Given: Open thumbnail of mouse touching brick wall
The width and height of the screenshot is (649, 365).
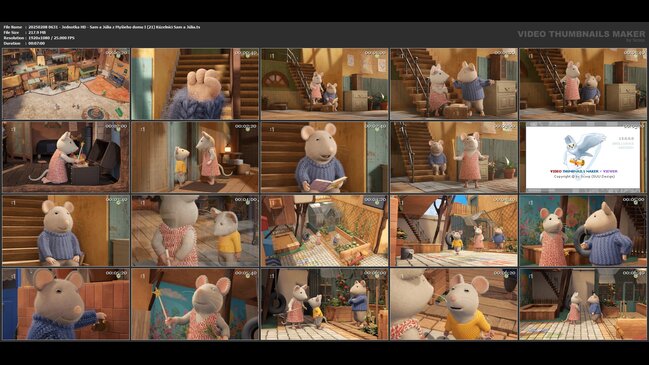Looking at the screenshot, I should click(x=66, y=304).
